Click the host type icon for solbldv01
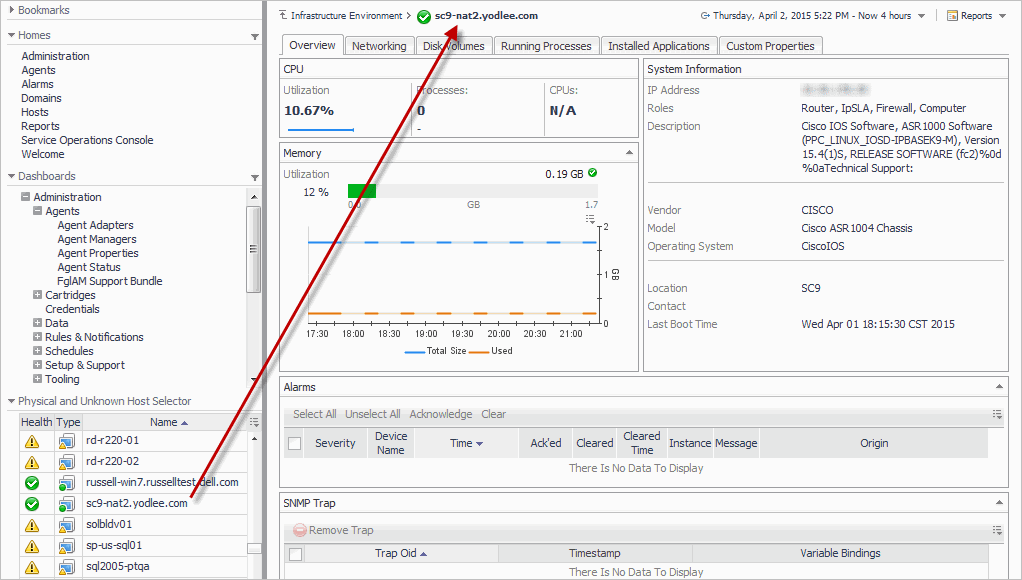Image resolution: width=1022 pixels, height=580 pixels. click(66, 525)
